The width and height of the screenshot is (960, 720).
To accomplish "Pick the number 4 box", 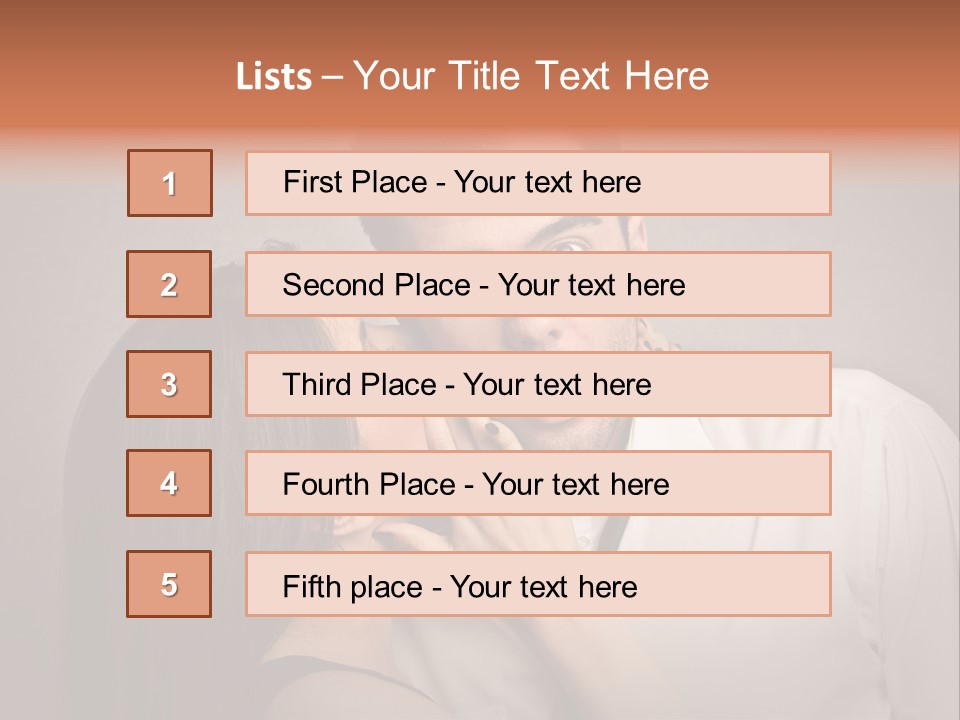I will 169,483.
